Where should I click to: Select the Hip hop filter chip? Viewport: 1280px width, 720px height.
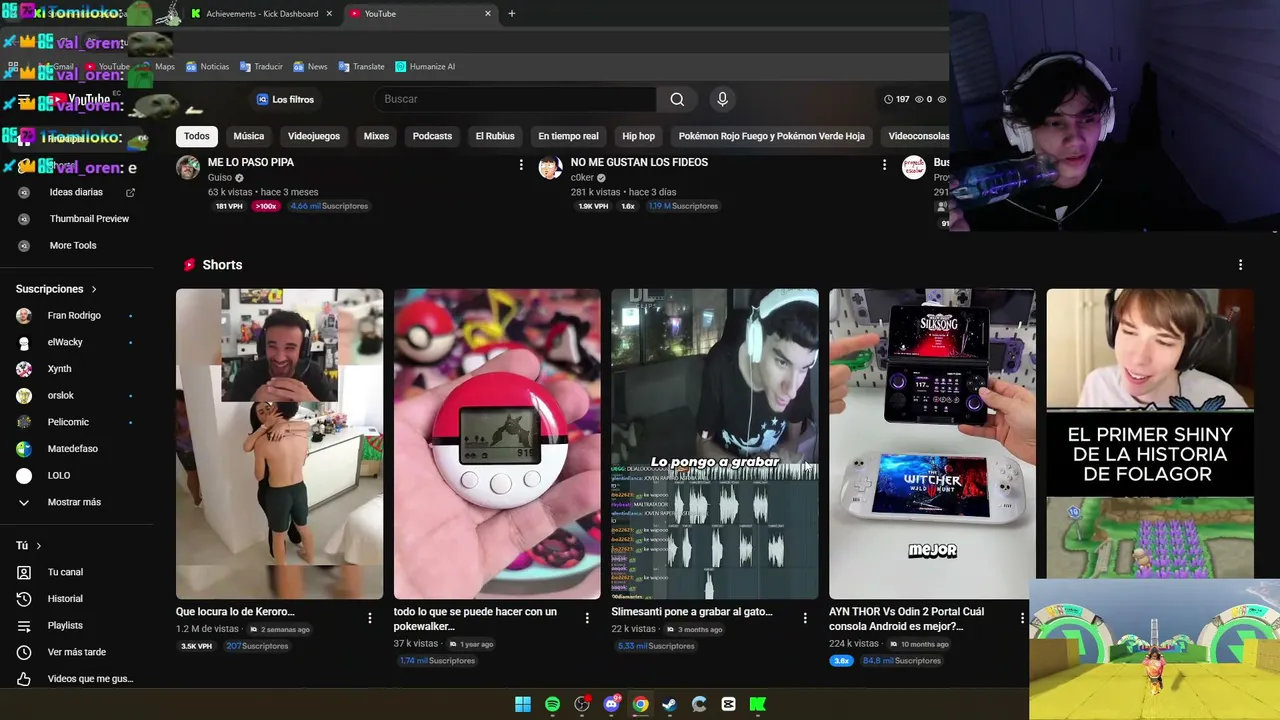pyautogui.click(x=638, y=136)
